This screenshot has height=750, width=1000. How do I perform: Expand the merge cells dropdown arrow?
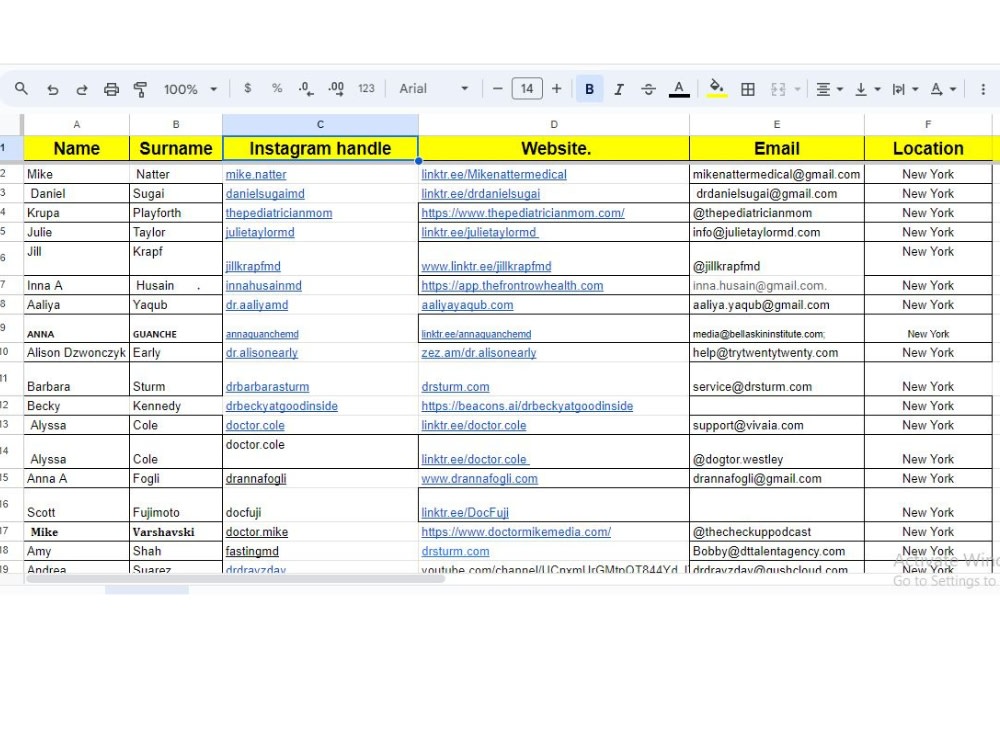point(797,89)
